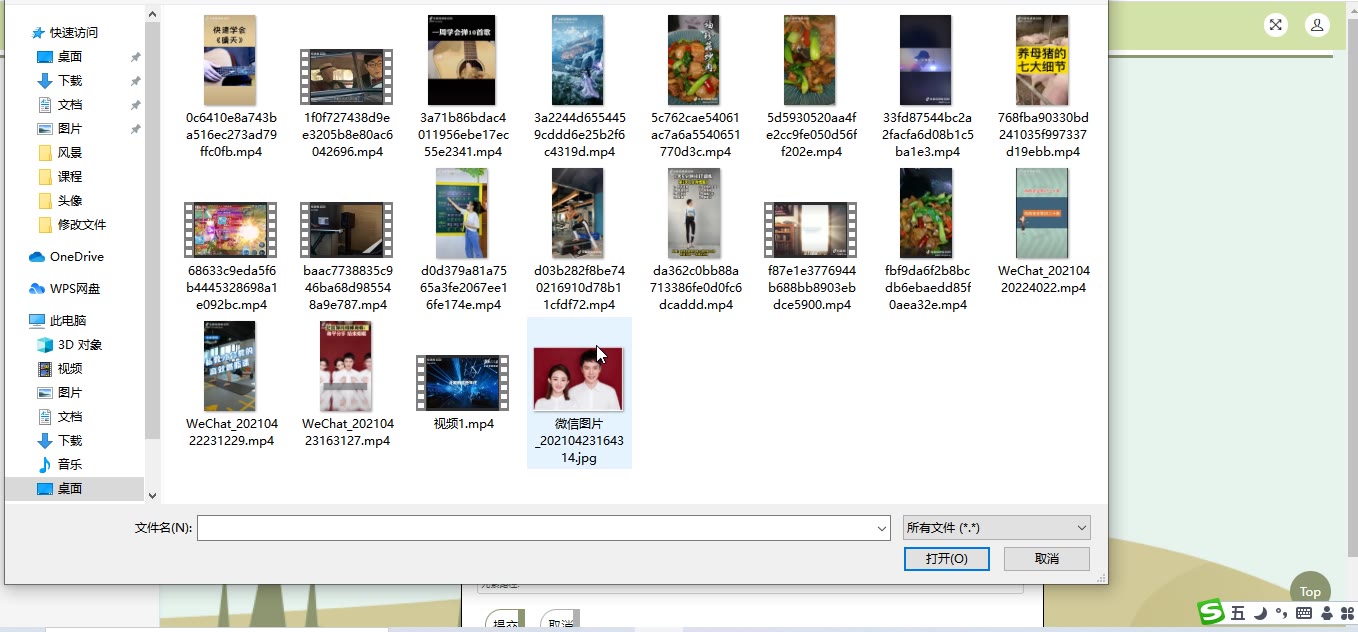The image size is (1358, 632).
Task: Open the file type dropdown 所有文件 (*.*)
Action: pyautogui.click(x=996, y=528)
